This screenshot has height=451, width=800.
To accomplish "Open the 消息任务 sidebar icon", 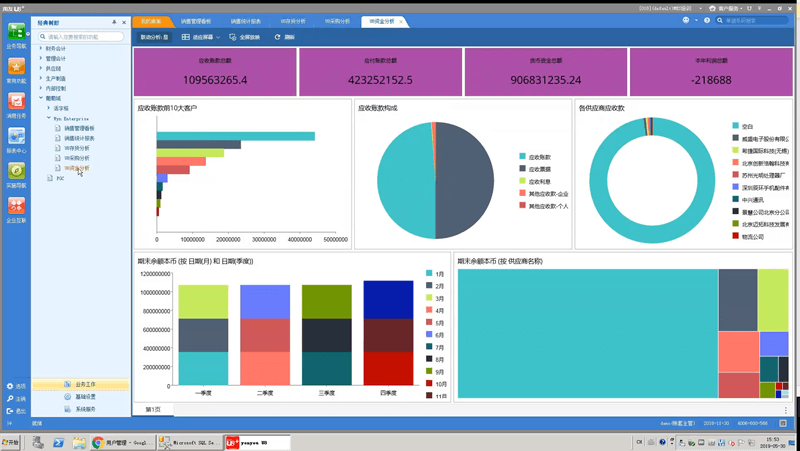I will coord(16,102).
